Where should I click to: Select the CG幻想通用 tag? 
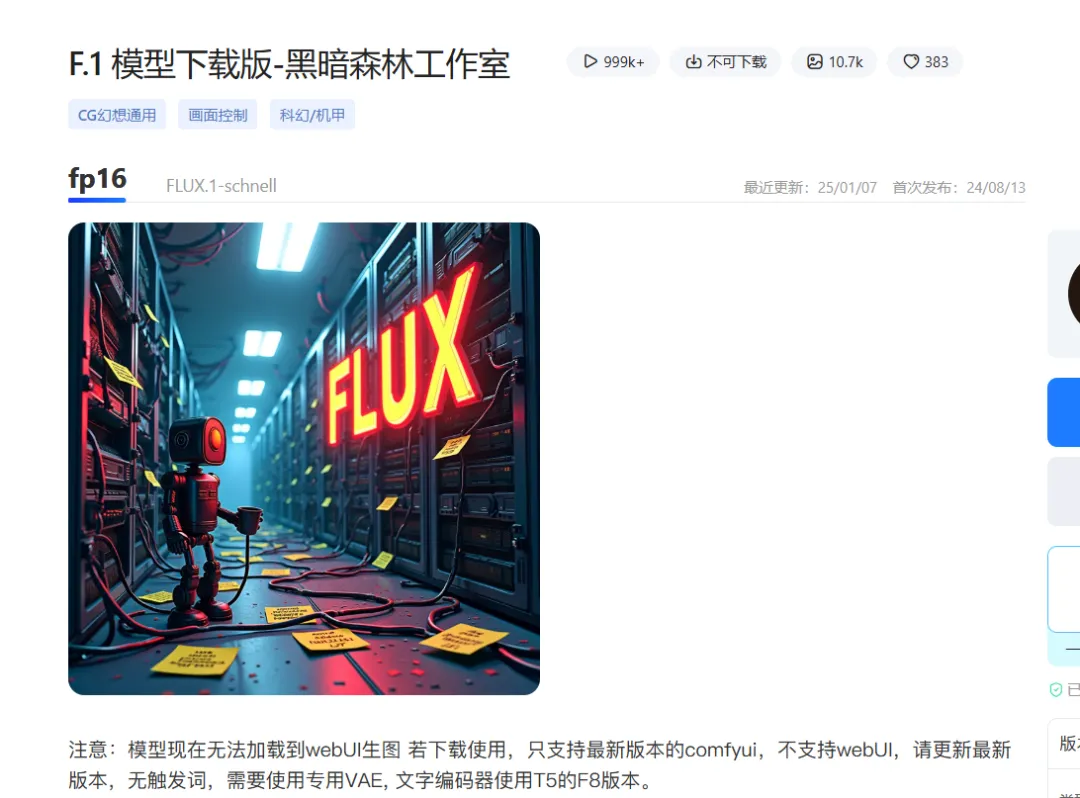117,115
